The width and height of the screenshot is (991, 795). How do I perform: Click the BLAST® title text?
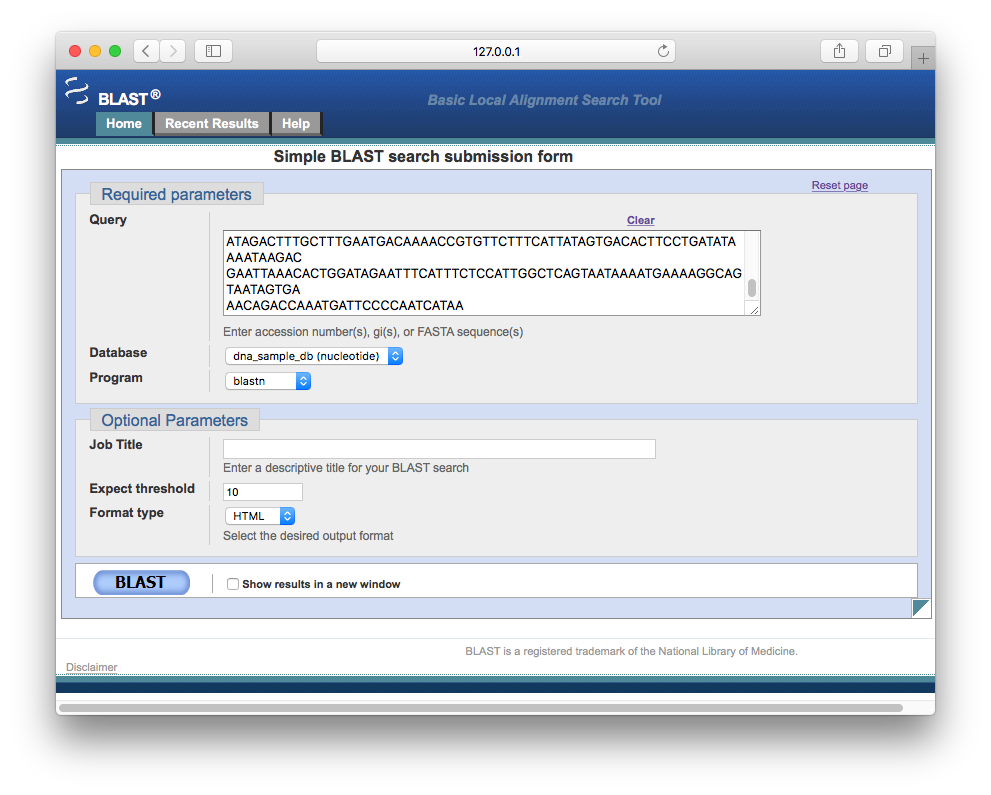[129, 98]
